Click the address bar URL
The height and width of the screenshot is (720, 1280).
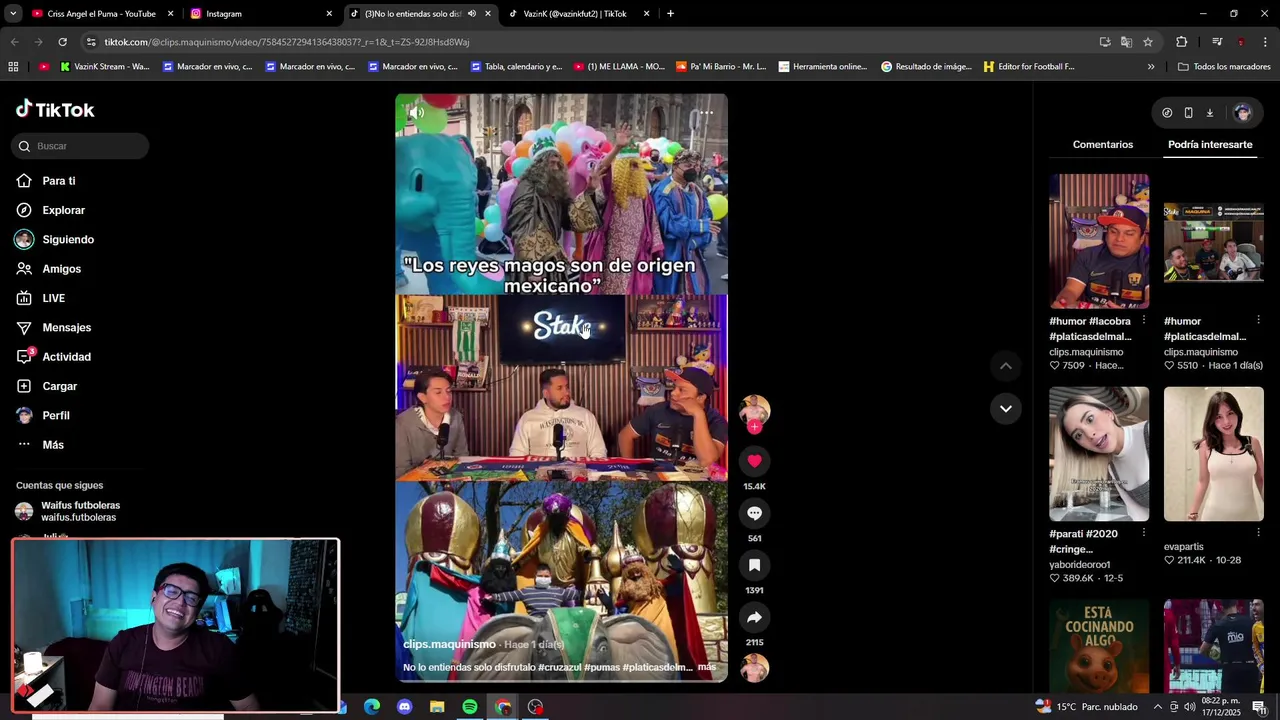coord(287,42)
